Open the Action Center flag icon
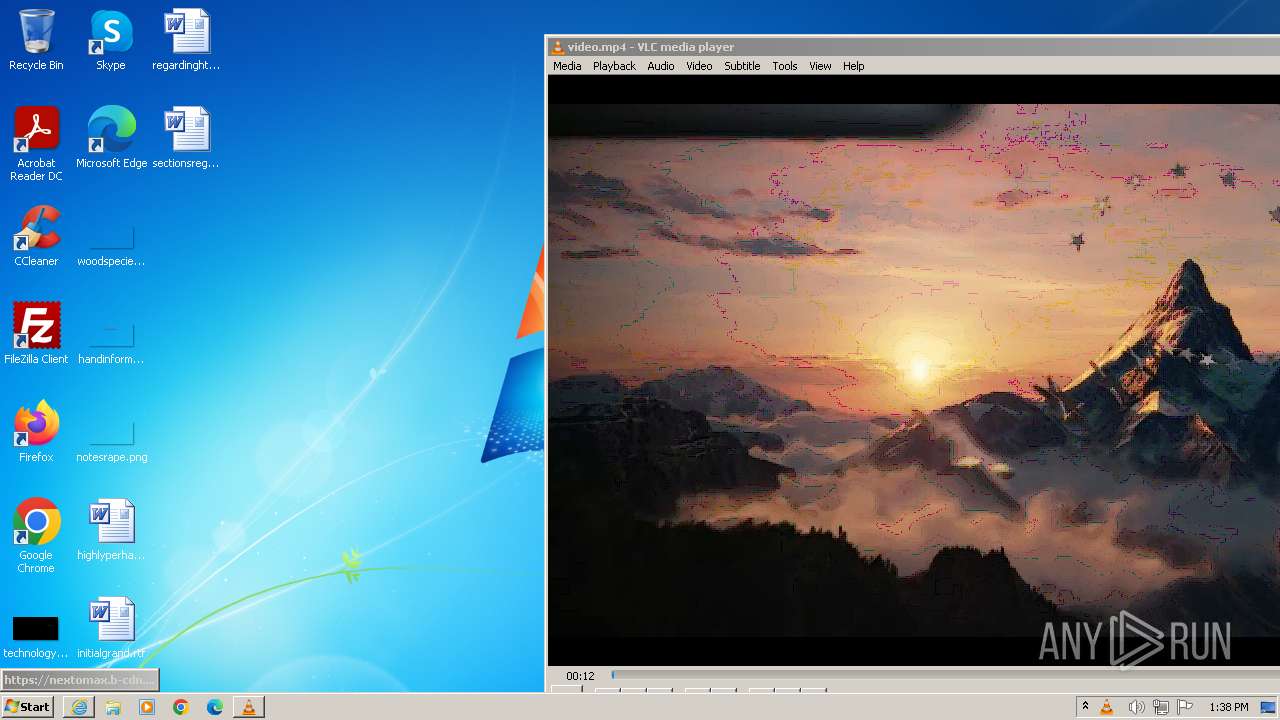1280x720 pixels. point(1185,707)
